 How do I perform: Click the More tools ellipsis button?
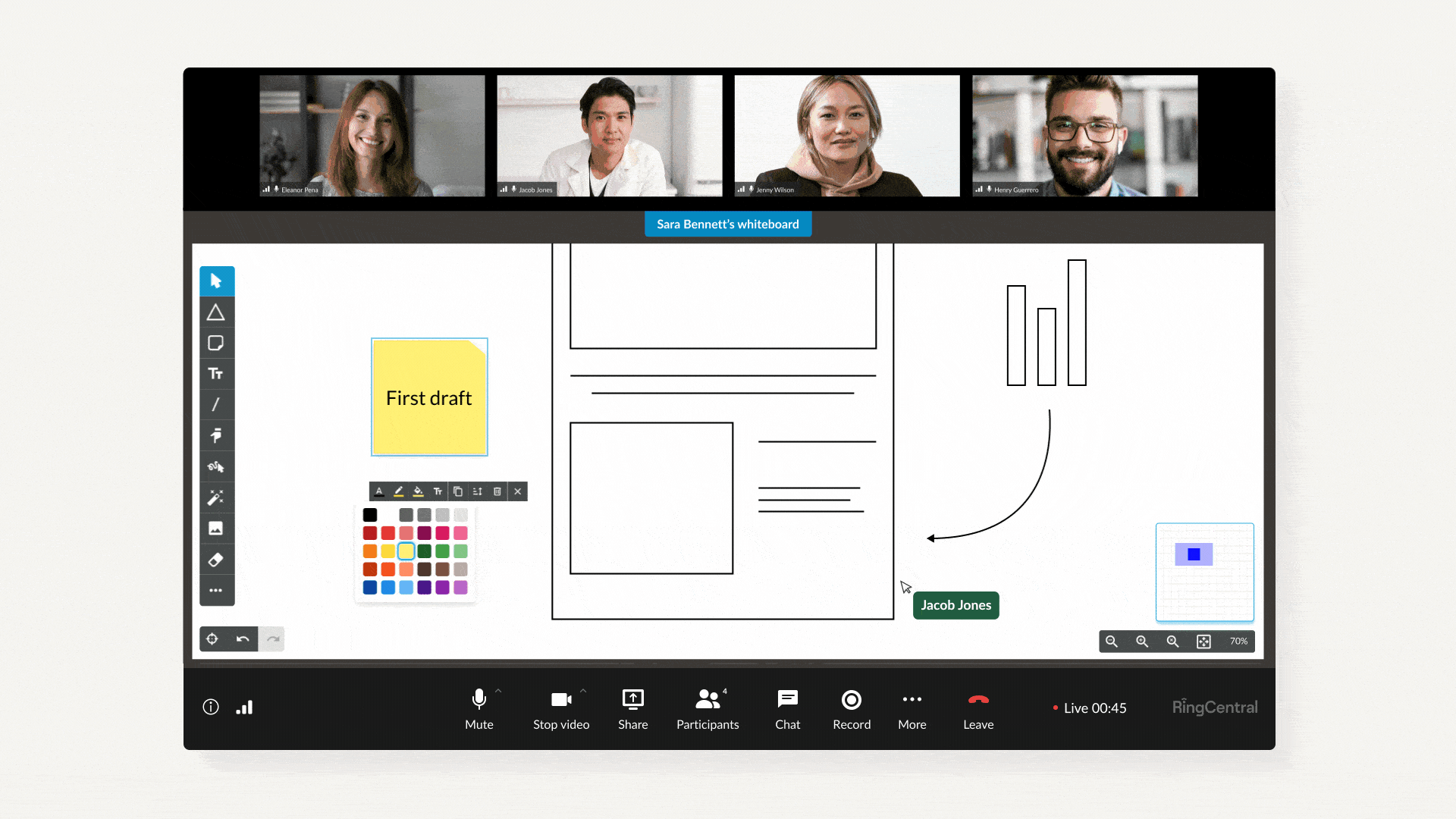coord(216,591)
